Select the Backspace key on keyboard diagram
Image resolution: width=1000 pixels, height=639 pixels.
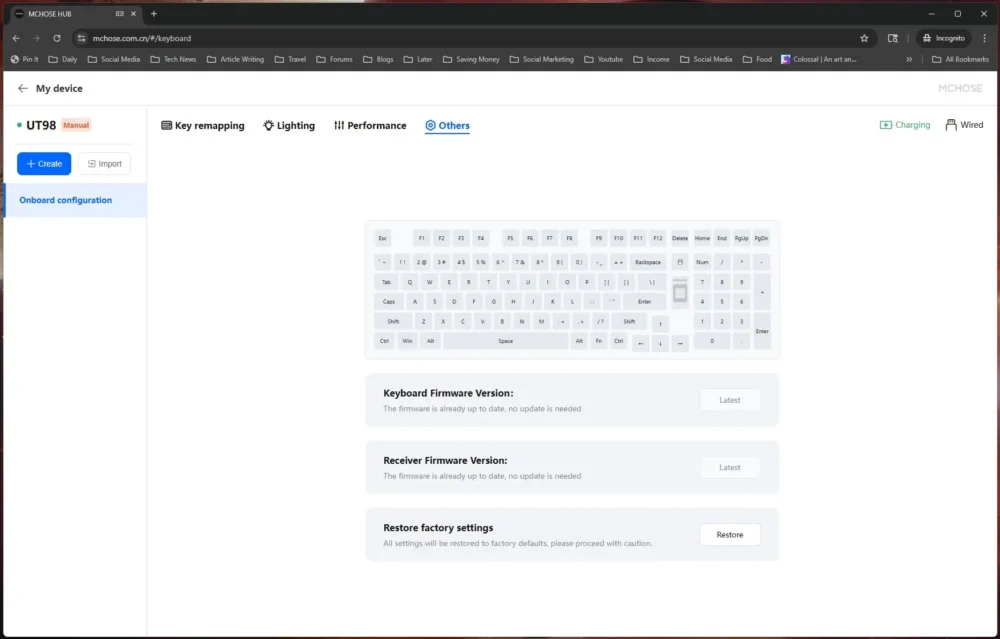coord(647,262)
